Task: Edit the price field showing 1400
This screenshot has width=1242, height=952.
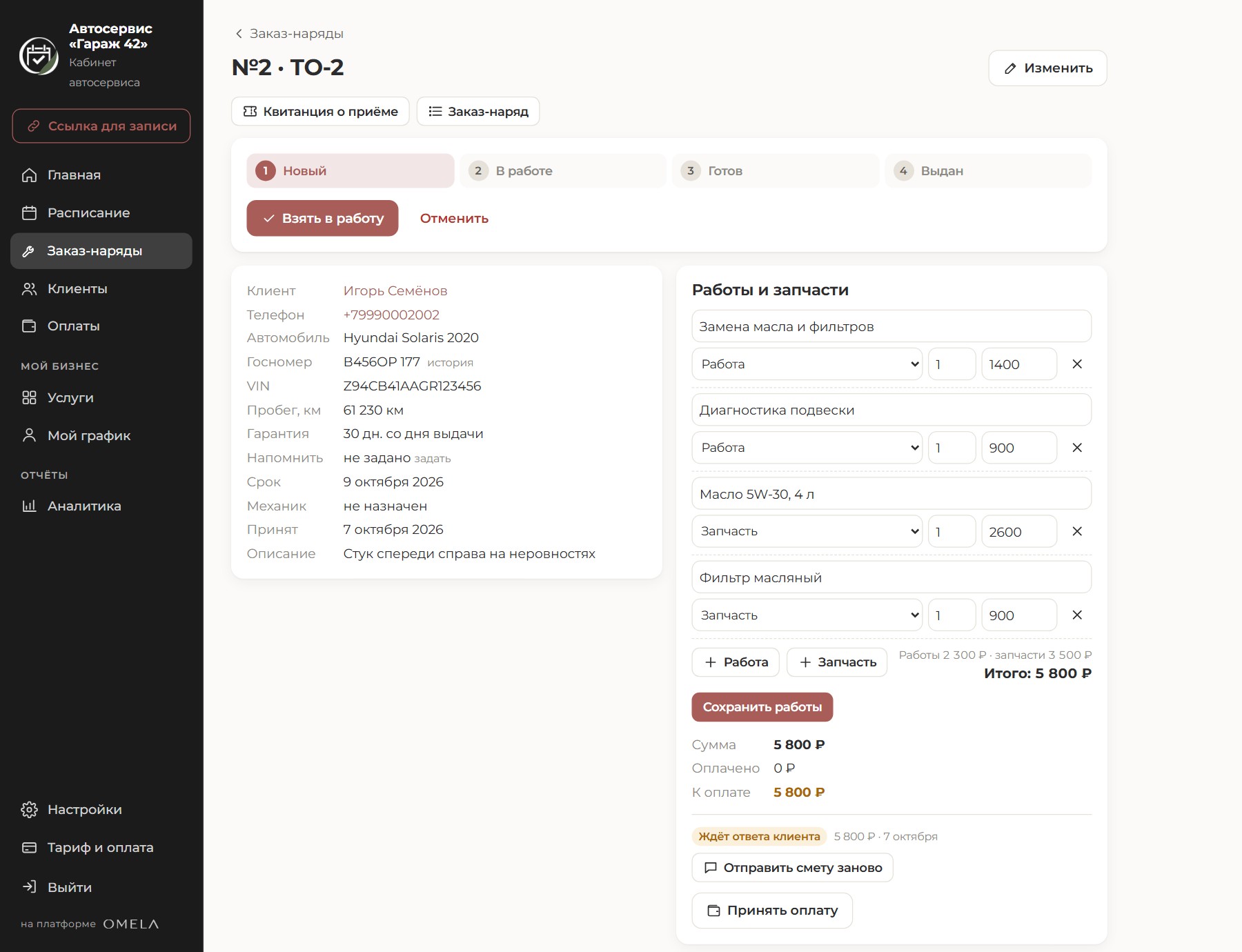Action: point(1019,364)
